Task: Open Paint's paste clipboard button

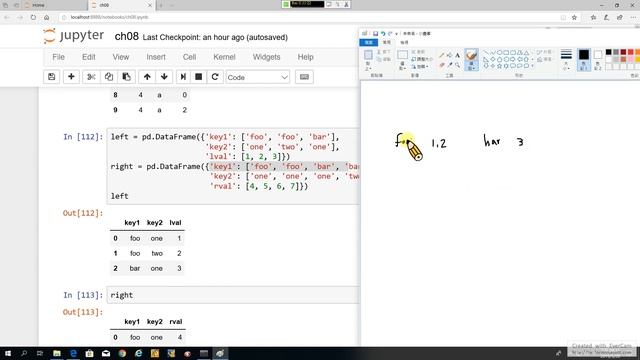Action: (x=368, y=60)
